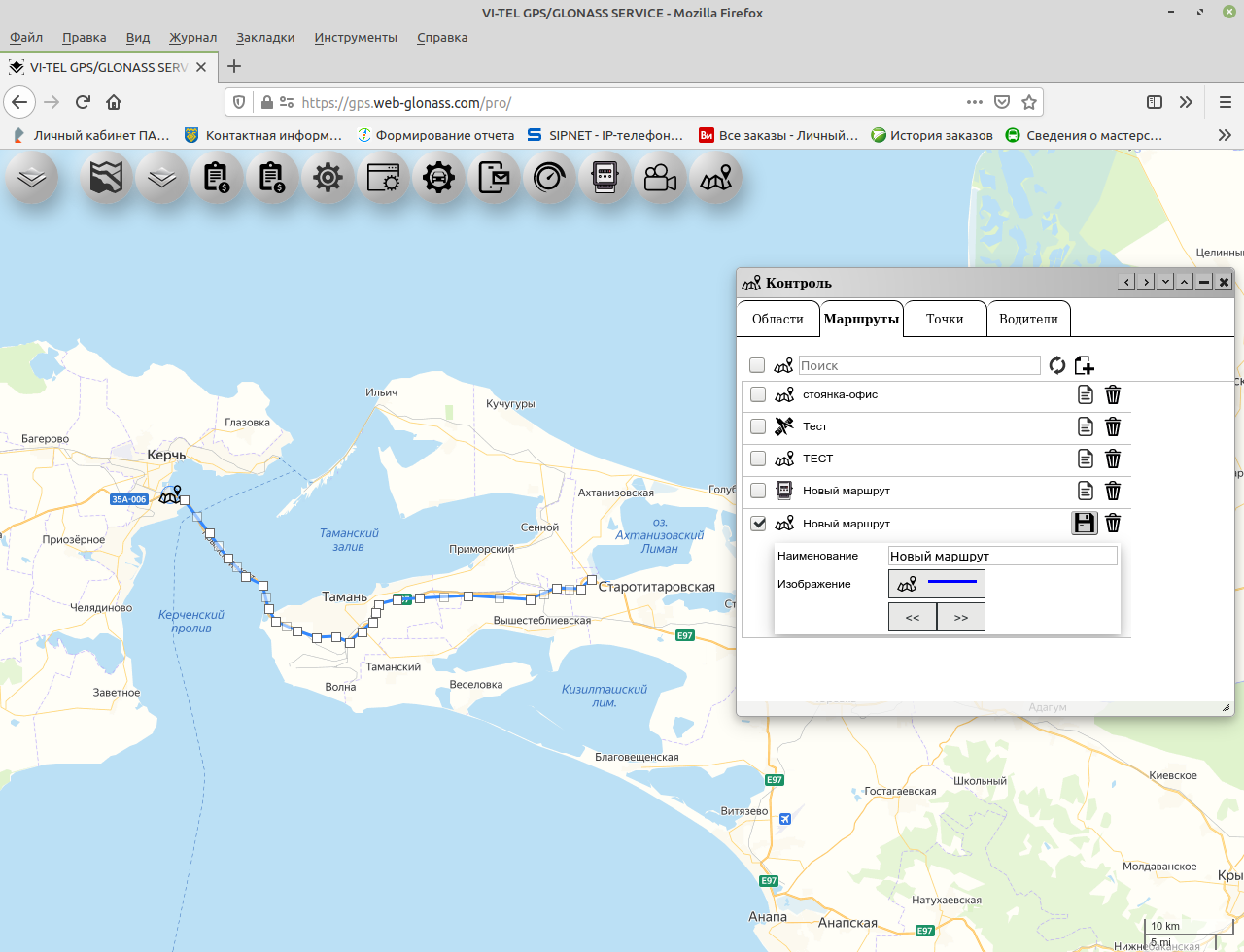Move Контроль panel right with > arrow

1146,282
